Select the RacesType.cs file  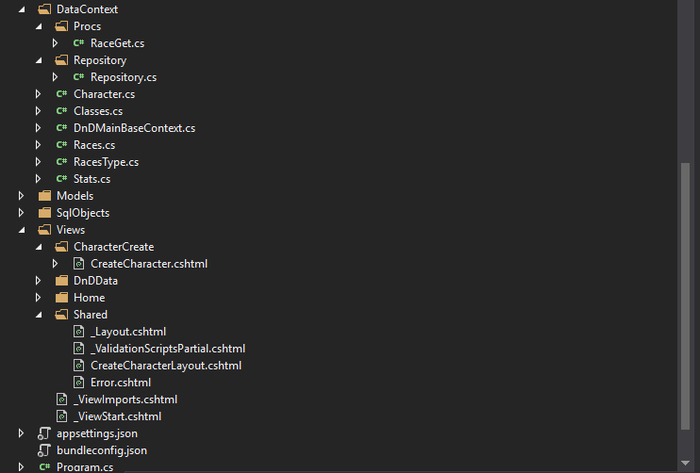105,161
